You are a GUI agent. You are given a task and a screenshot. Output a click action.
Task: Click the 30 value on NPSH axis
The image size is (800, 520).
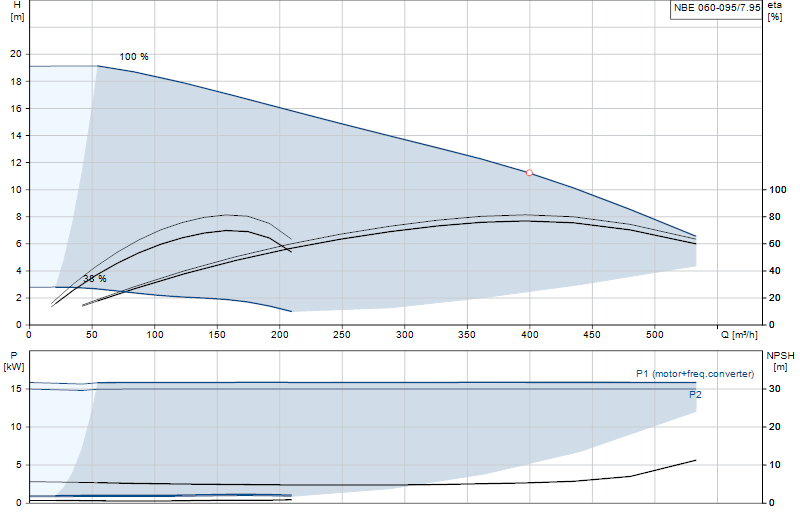774,389
